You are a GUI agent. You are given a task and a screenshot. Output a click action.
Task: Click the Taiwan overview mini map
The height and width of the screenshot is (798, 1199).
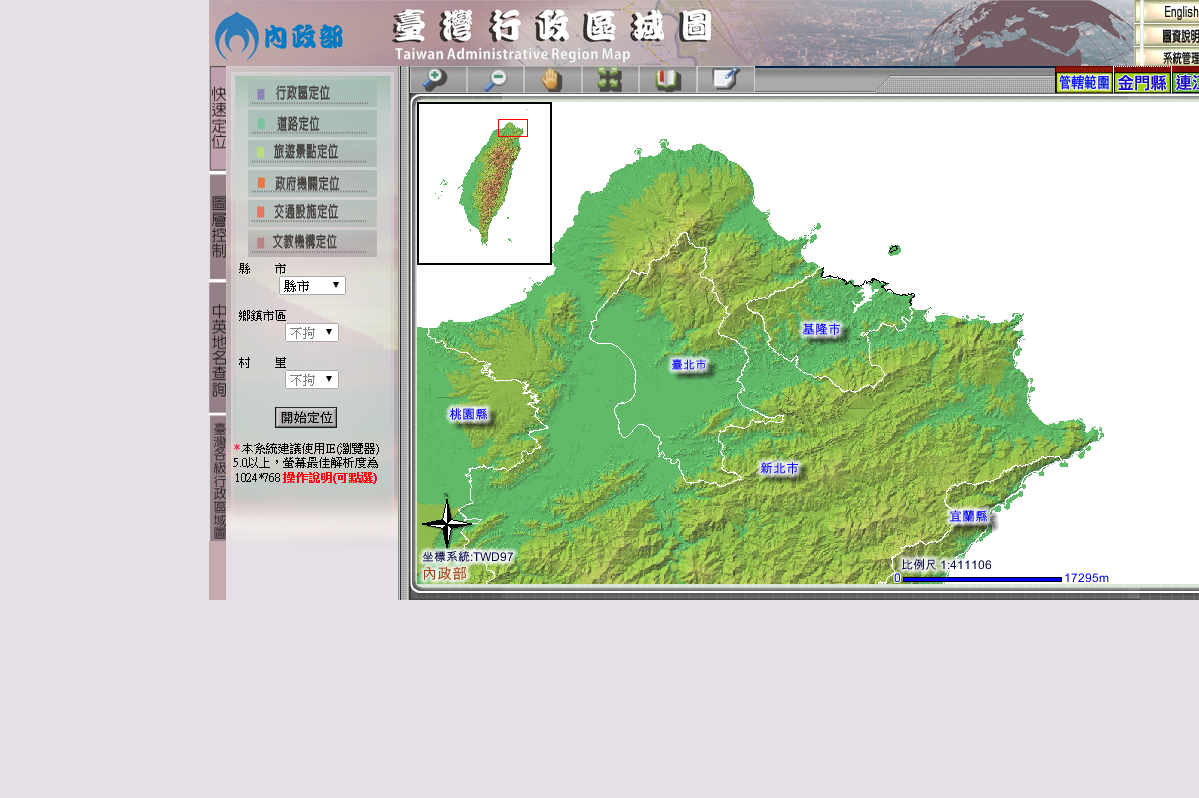[x=484, y=183]
